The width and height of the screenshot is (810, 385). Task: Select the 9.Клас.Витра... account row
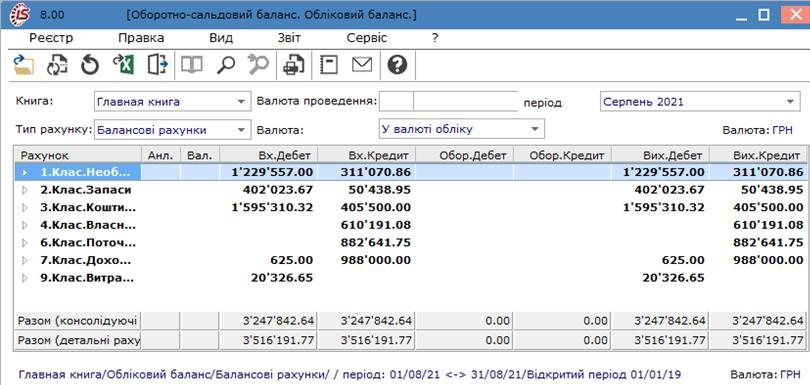[410, 278]
